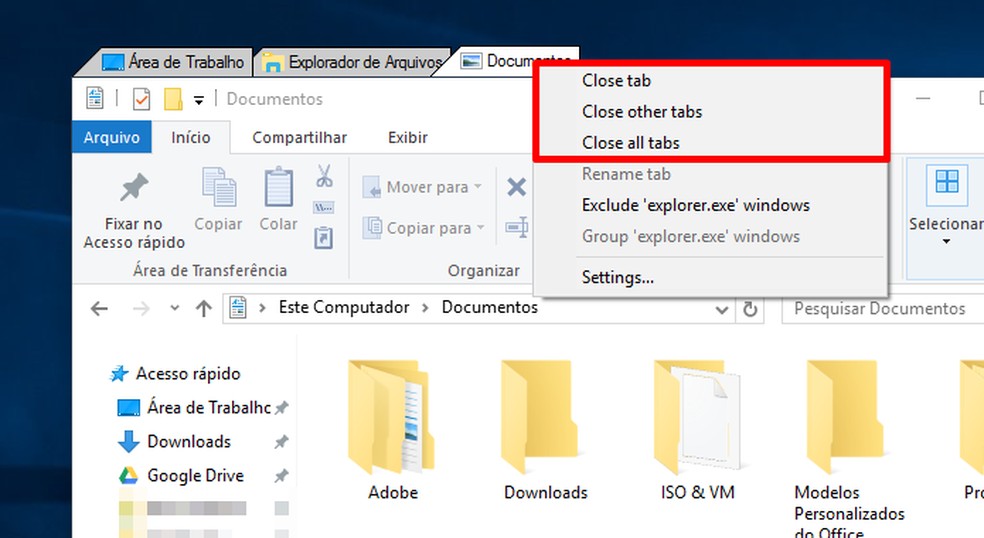Click the document icon in the title bar

(x=95, y=98)
